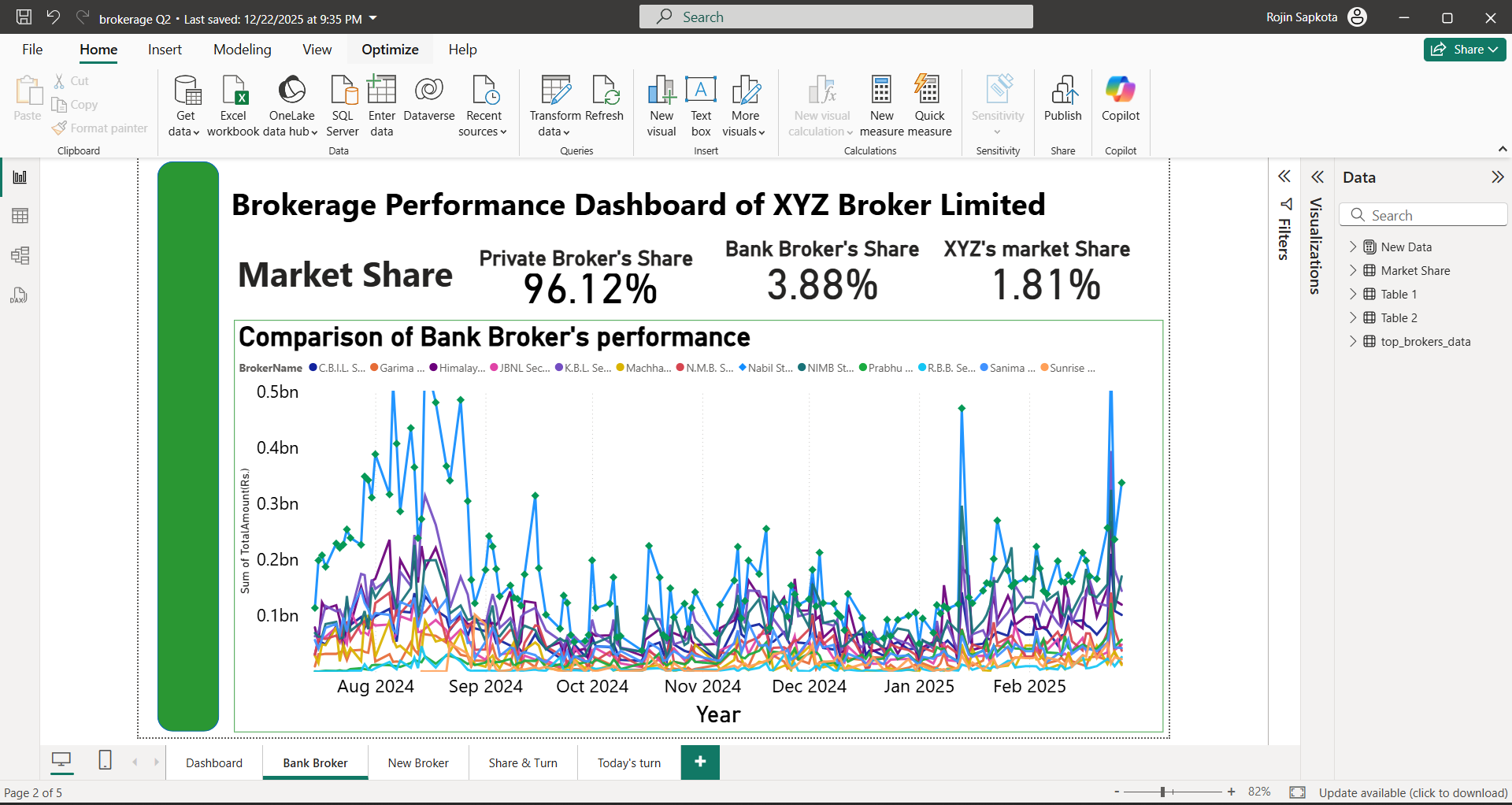This screenshot has height=805, width=1512.
Task: Refresh the report data
Action: 604,102
